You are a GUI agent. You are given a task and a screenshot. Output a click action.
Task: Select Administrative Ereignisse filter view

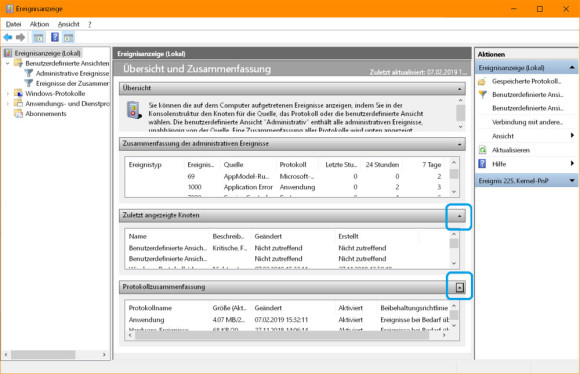click(x=72, y=73)
